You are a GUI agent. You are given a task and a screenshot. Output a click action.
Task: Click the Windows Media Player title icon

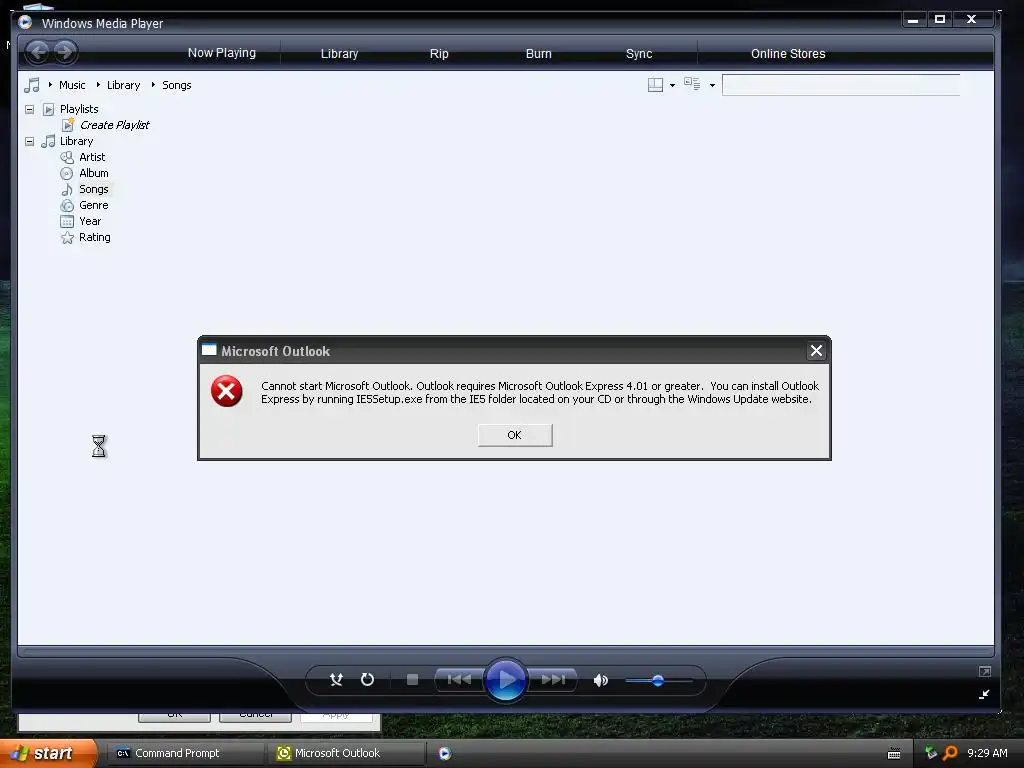(25, 22)
